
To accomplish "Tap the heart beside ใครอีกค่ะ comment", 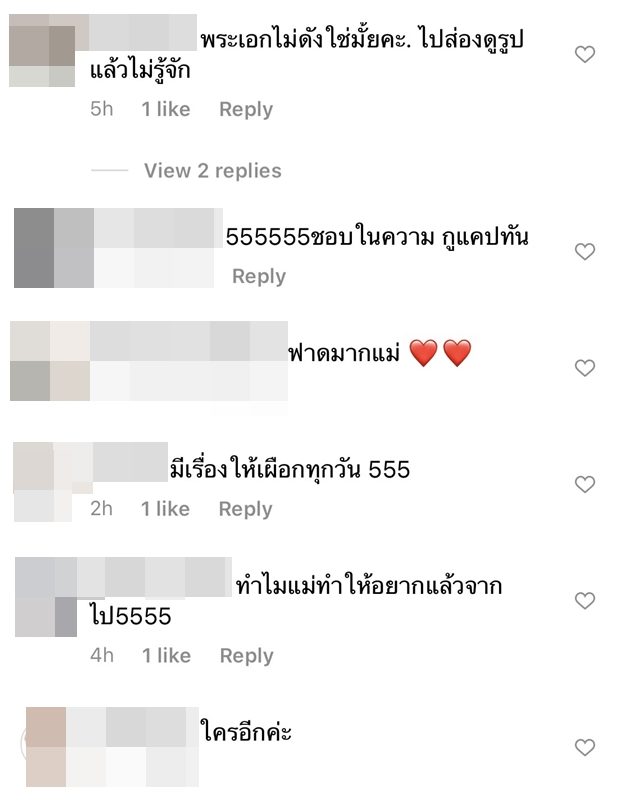I will pyautogui.click(x=585, y=747).
